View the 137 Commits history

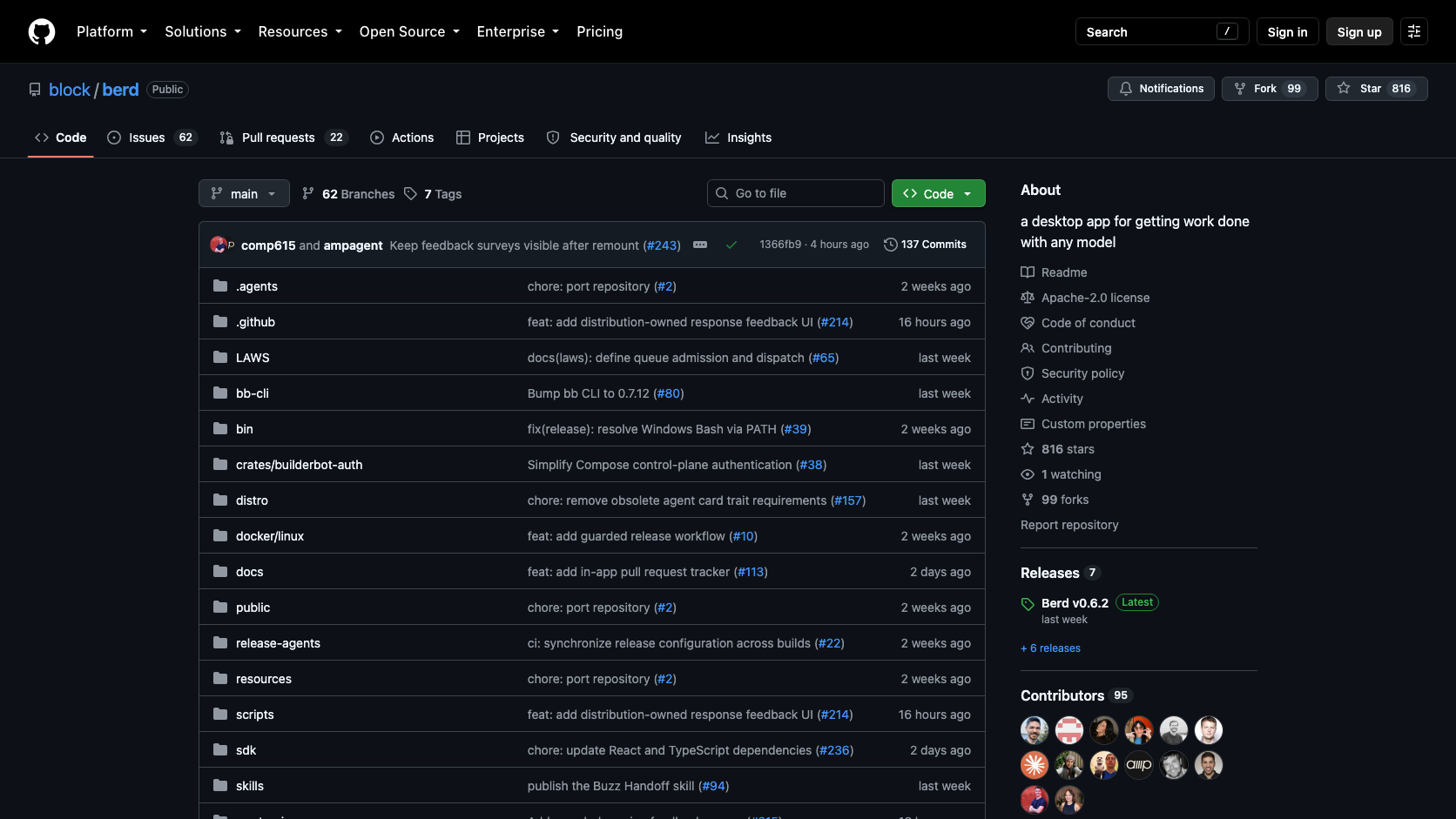pyautogui.click(x=925, y=245)
